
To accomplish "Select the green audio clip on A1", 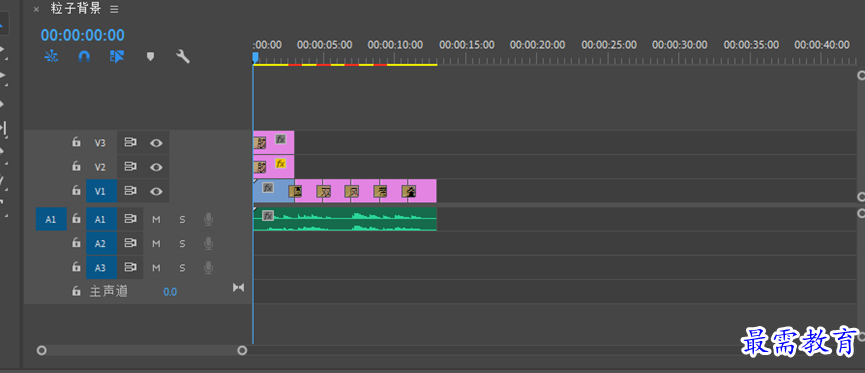I will [345, 219].
